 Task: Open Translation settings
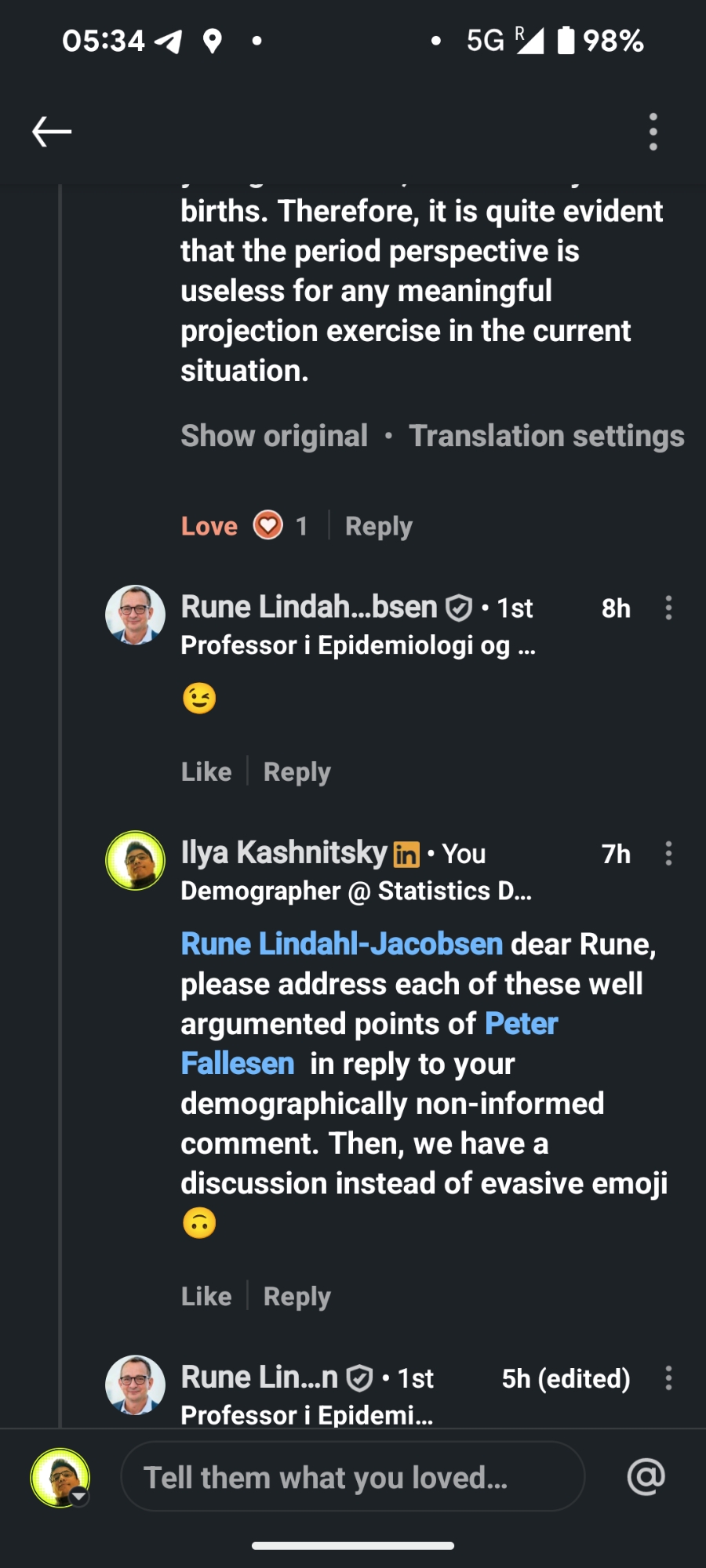(546, 436)
